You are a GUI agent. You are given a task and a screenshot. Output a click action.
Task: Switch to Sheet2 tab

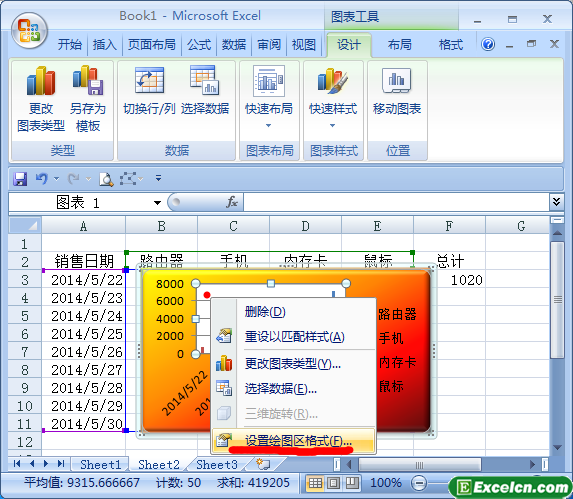click(159, 465)
